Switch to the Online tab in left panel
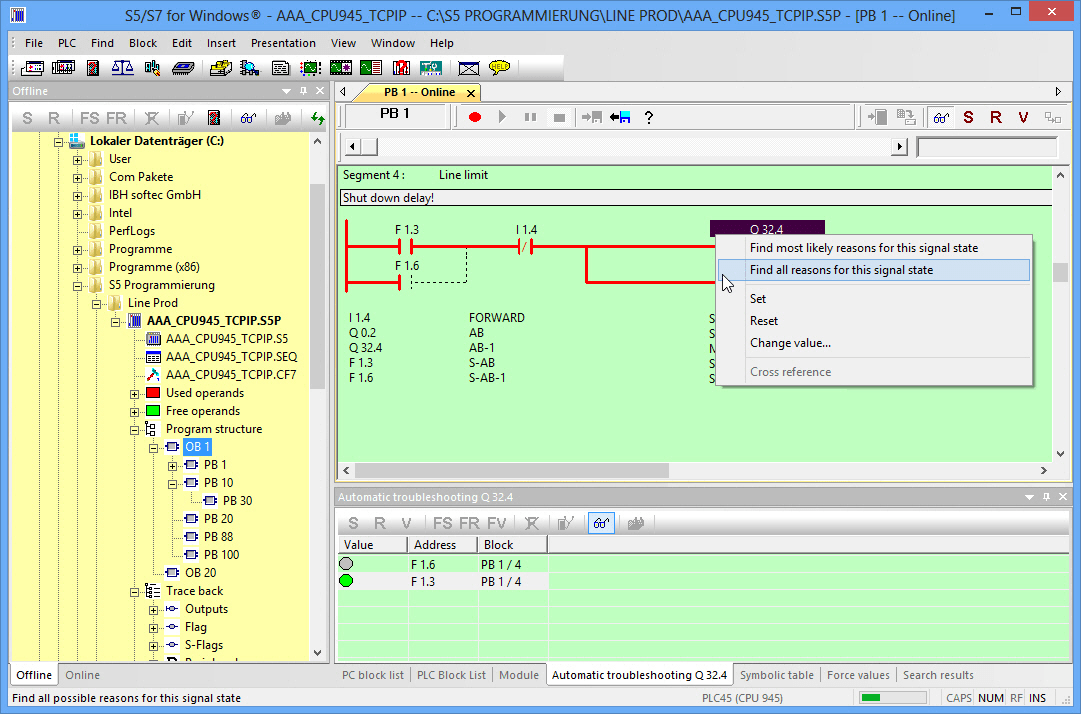The width and height of the screenshot is (1081, 714). pyautogui.click(x=82, y=675)
